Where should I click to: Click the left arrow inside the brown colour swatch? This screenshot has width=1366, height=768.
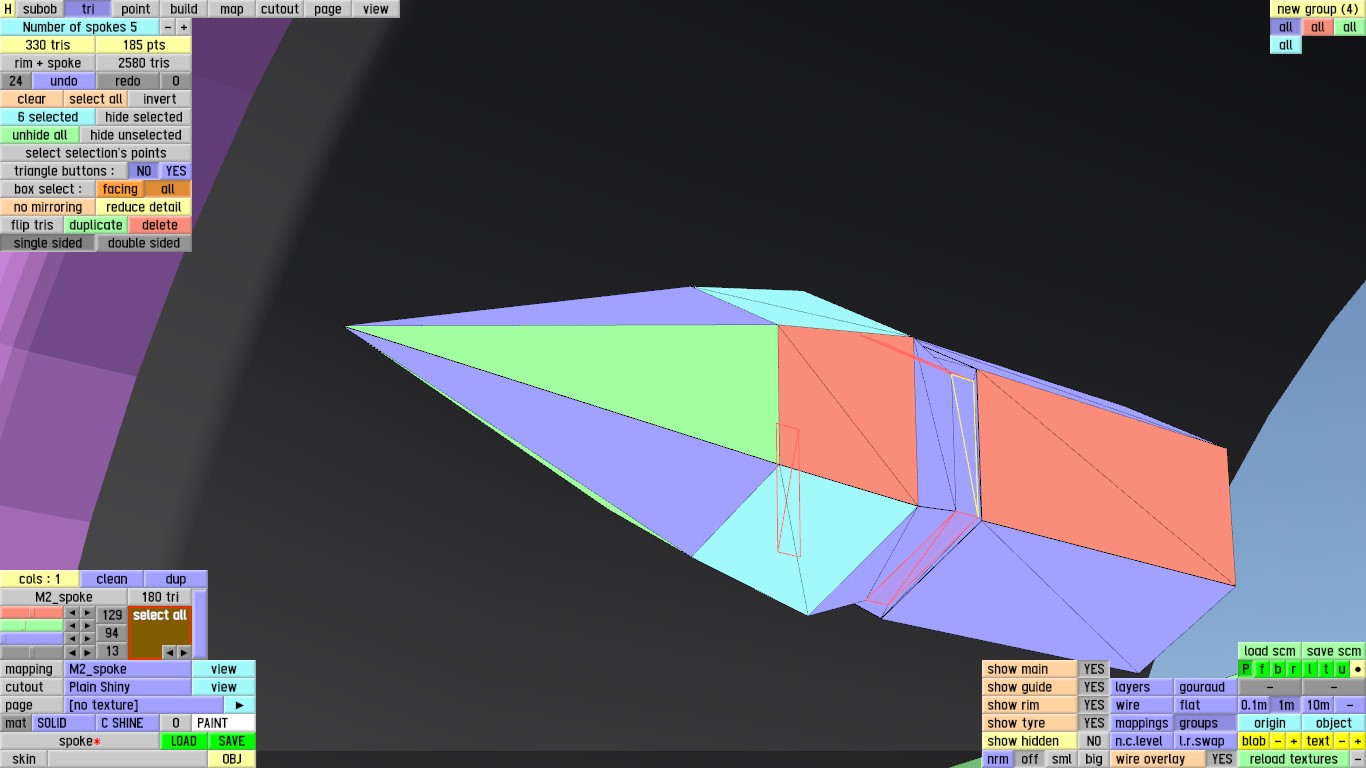169,652
